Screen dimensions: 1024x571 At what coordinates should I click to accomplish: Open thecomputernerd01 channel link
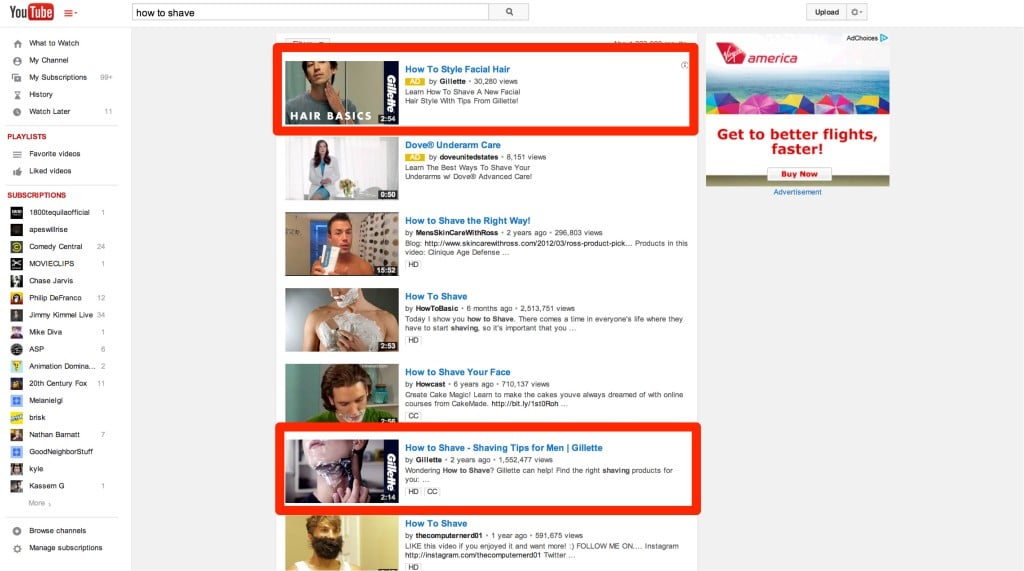[x=449, y=536]
